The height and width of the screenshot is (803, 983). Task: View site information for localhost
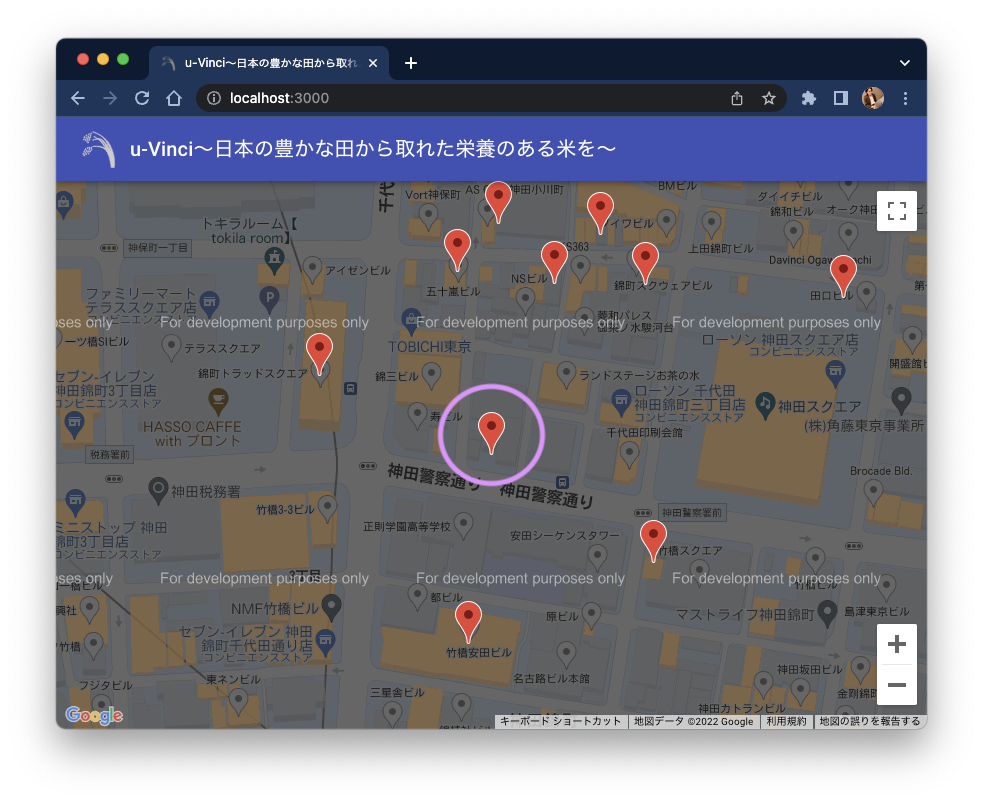pyautogui.click(x=214, y=98)
